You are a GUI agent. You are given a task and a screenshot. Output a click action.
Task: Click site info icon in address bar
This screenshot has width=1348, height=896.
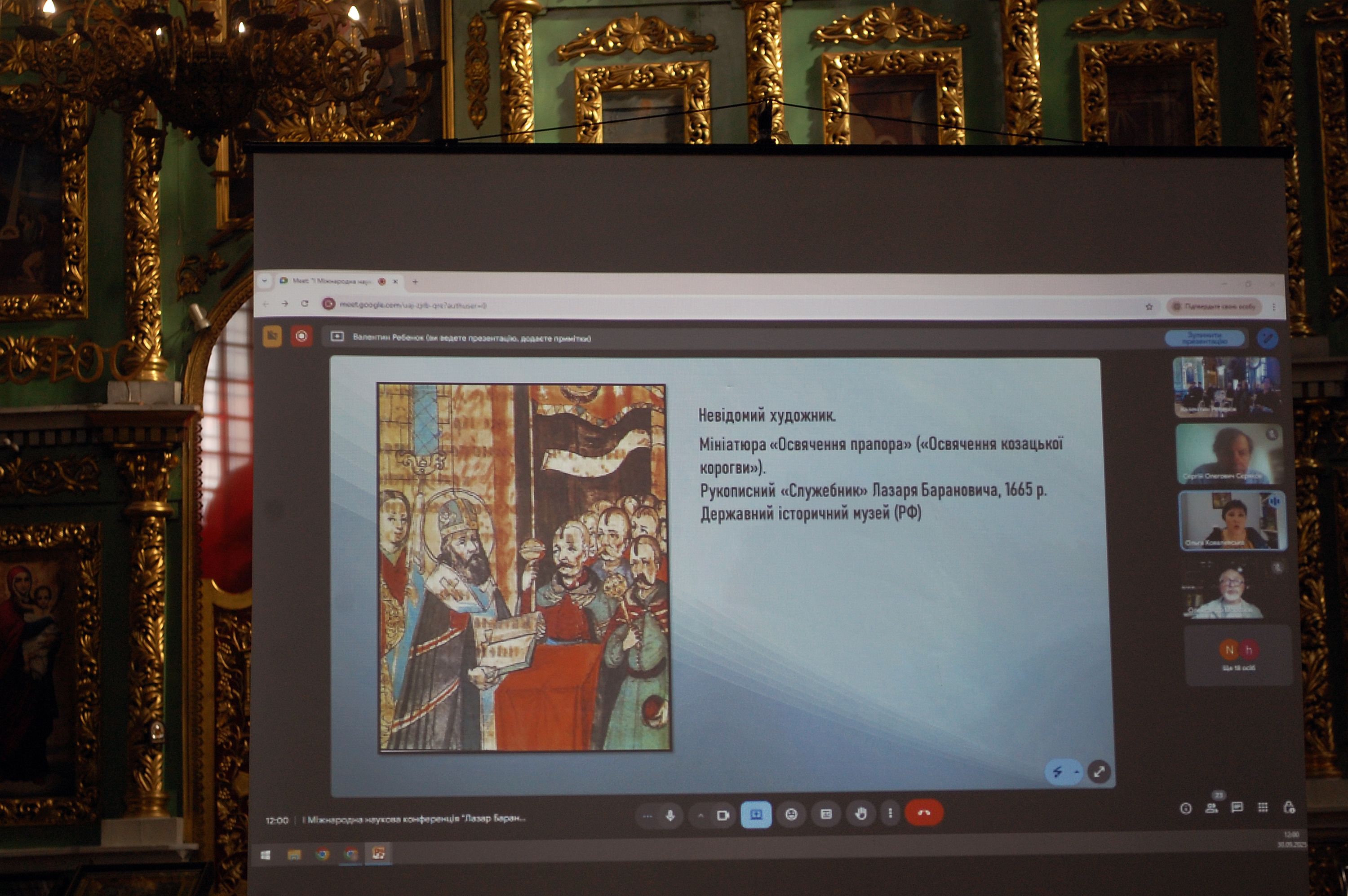click(x=328, y=304)
